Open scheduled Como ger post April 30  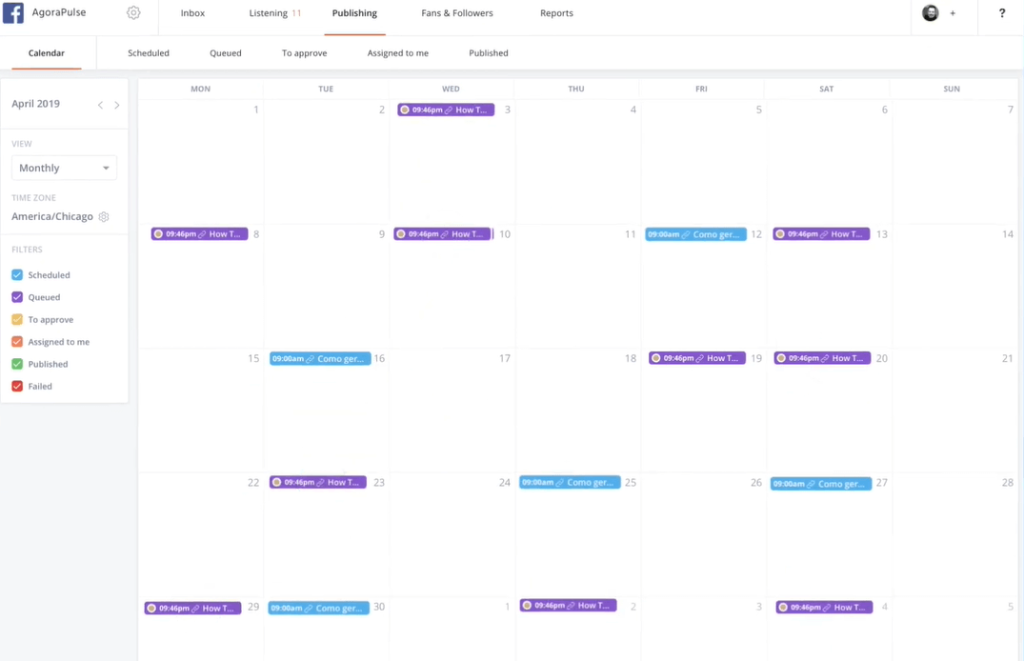pos(319,608)
